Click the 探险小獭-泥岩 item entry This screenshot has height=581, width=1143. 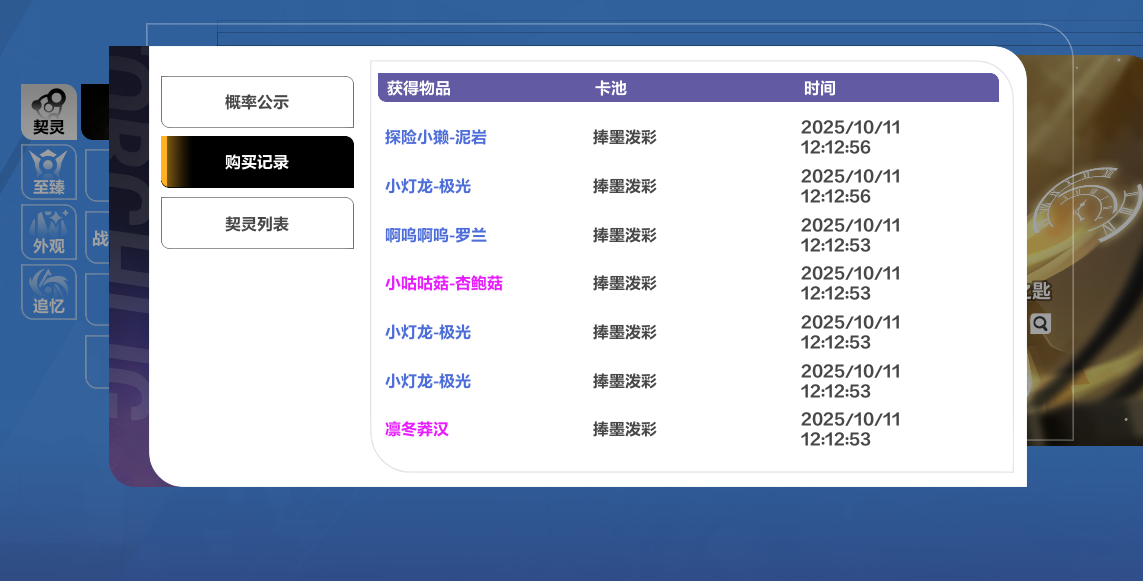(x=436, y=138)
